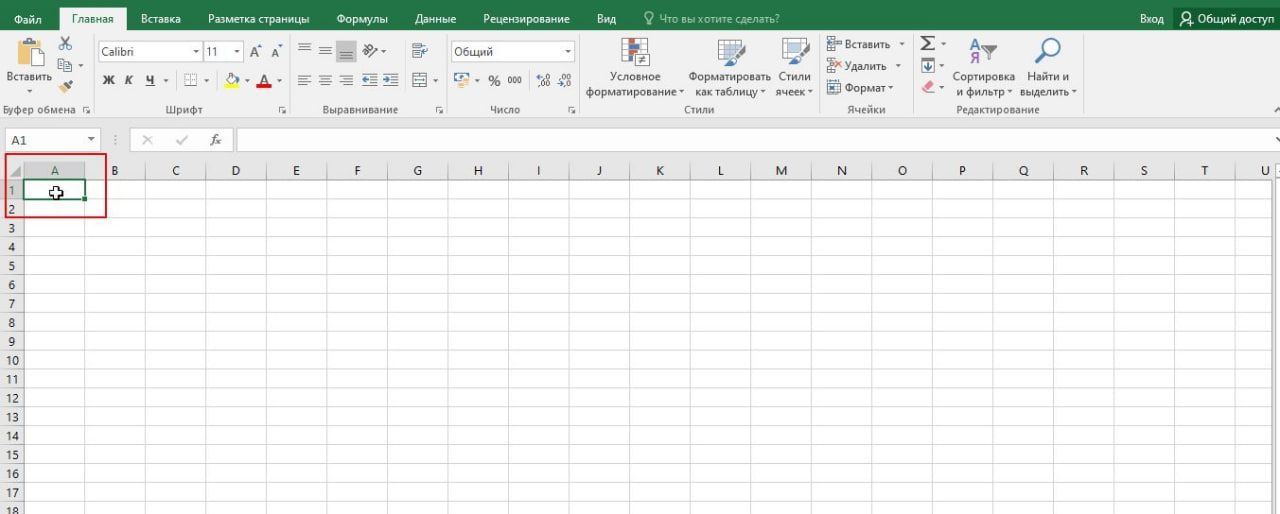Open the font size 11 dropdown
This screenshot has height=514, width=1280.
237,51
